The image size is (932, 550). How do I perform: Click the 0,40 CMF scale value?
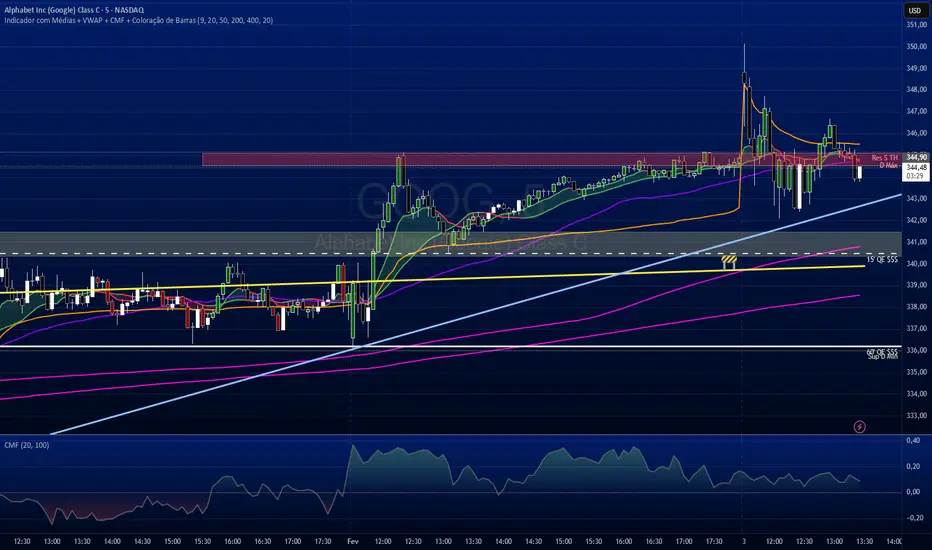click(x=913, y=441)
